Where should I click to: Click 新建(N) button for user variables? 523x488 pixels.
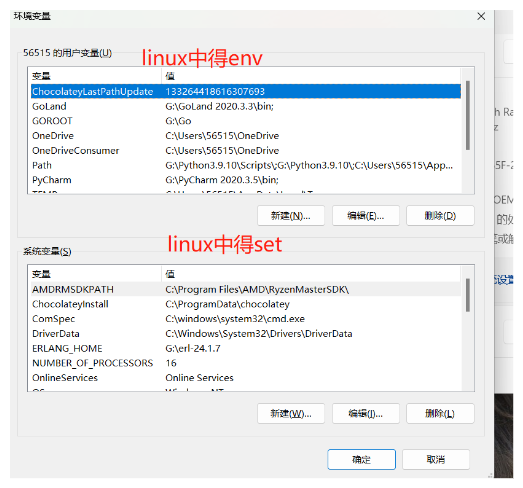(291, 216)
